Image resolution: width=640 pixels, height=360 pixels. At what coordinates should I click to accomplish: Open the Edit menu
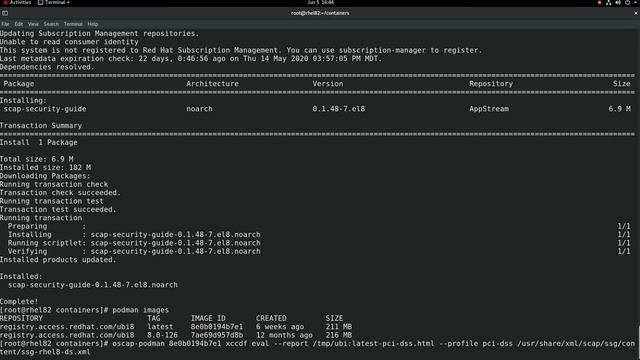(19, 24)
